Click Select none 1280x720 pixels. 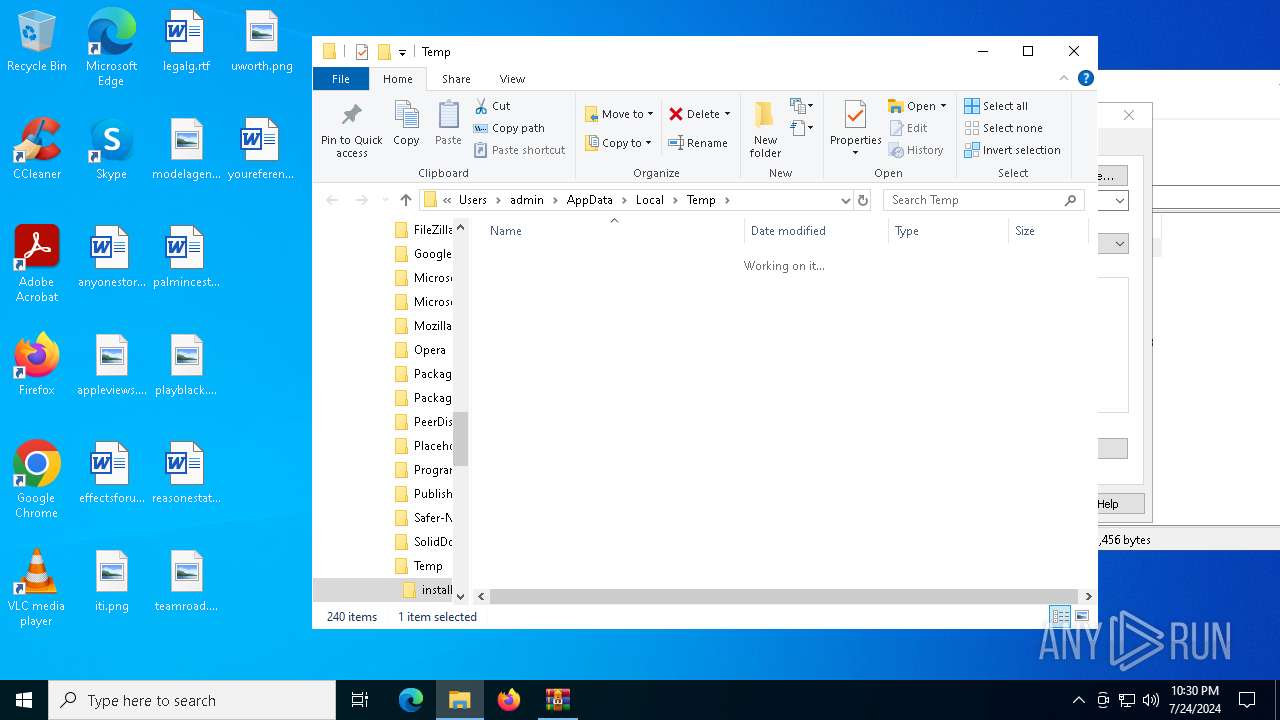click(1003, 128)
